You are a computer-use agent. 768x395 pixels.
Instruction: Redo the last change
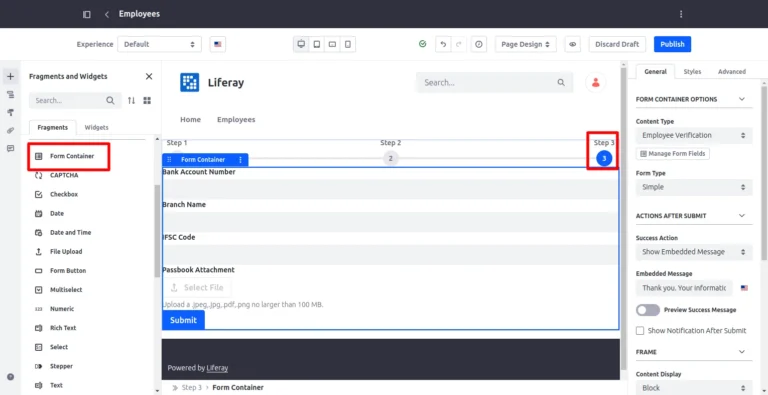click(458, 44)
